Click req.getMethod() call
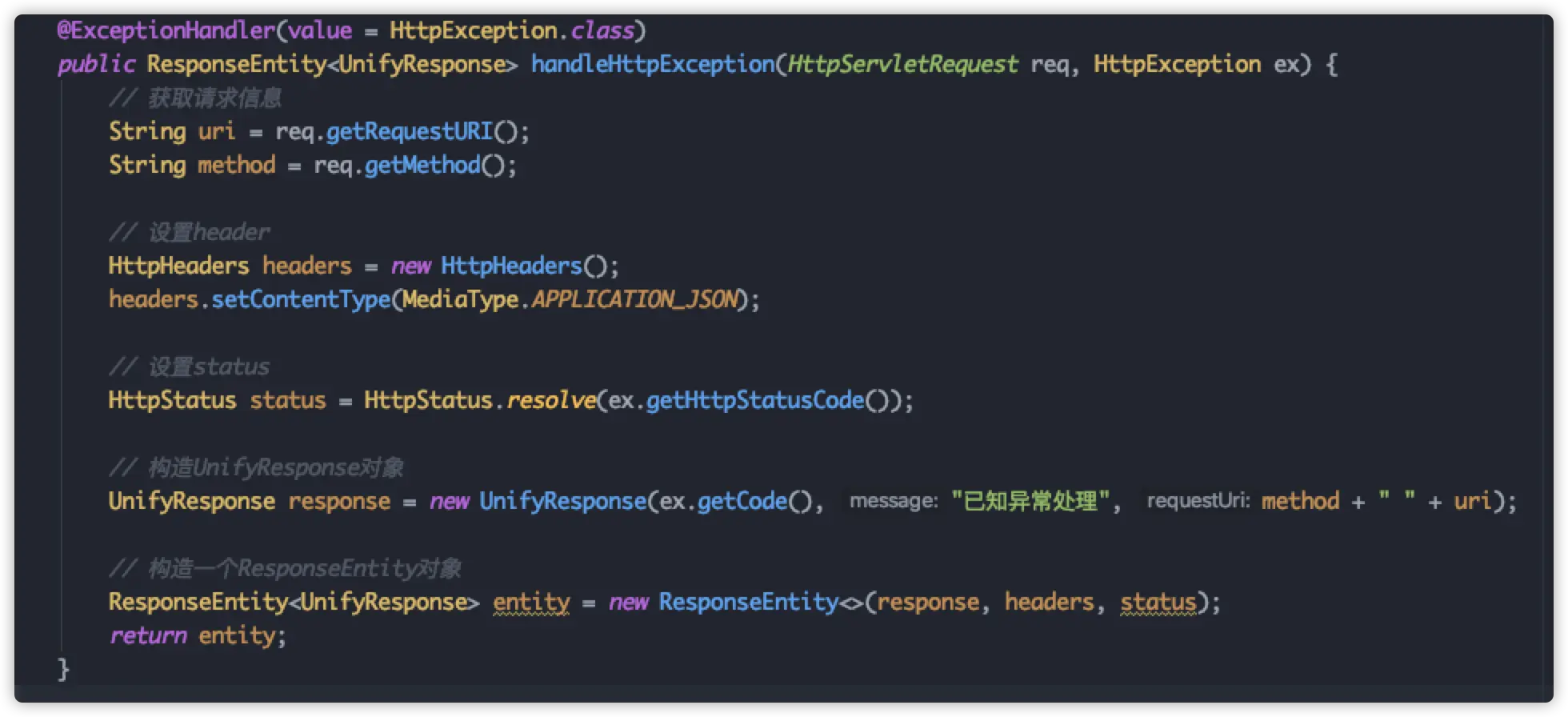 410,165
